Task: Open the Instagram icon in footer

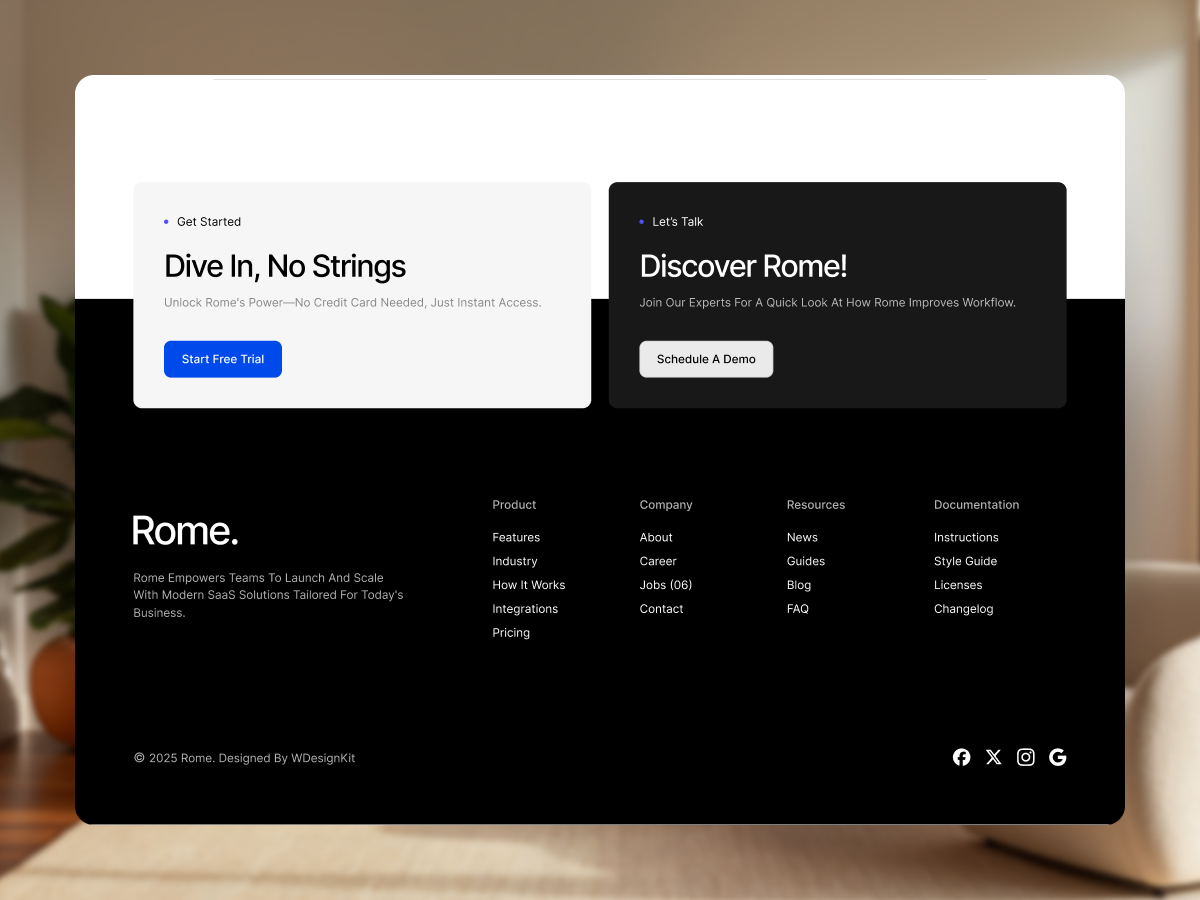Action: pyautogui.click(x=1025, y=757)
